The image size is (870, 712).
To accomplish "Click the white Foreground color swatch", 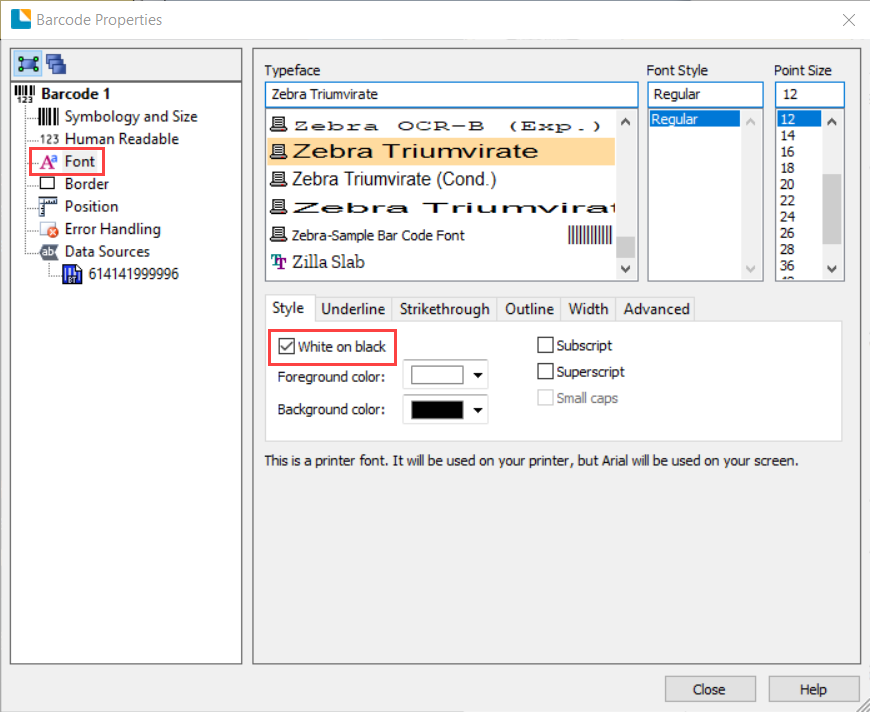I will click(x=437, y=376).
